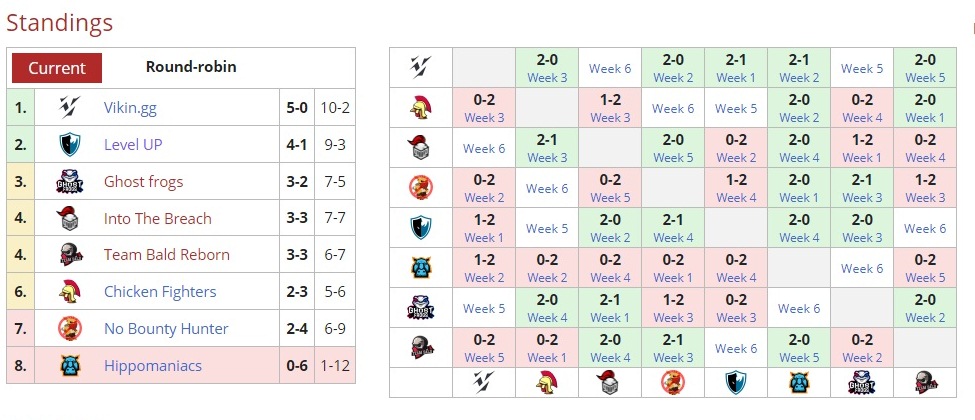
Task: Open the Team Bald Reborn team link
Action: pyautogui.click(x=167, y=255)
